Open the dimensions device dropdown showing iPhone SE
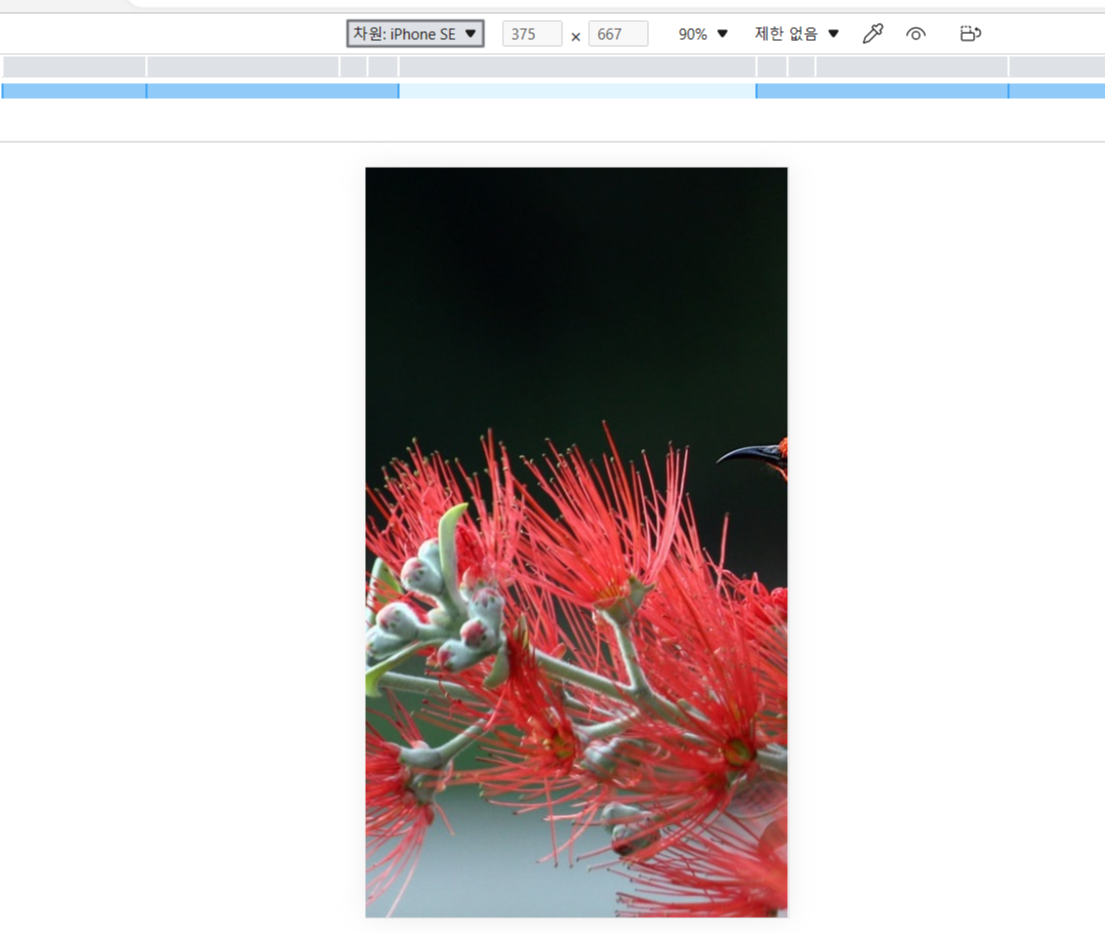1105x933 pixels. click(x=415, y=34)
